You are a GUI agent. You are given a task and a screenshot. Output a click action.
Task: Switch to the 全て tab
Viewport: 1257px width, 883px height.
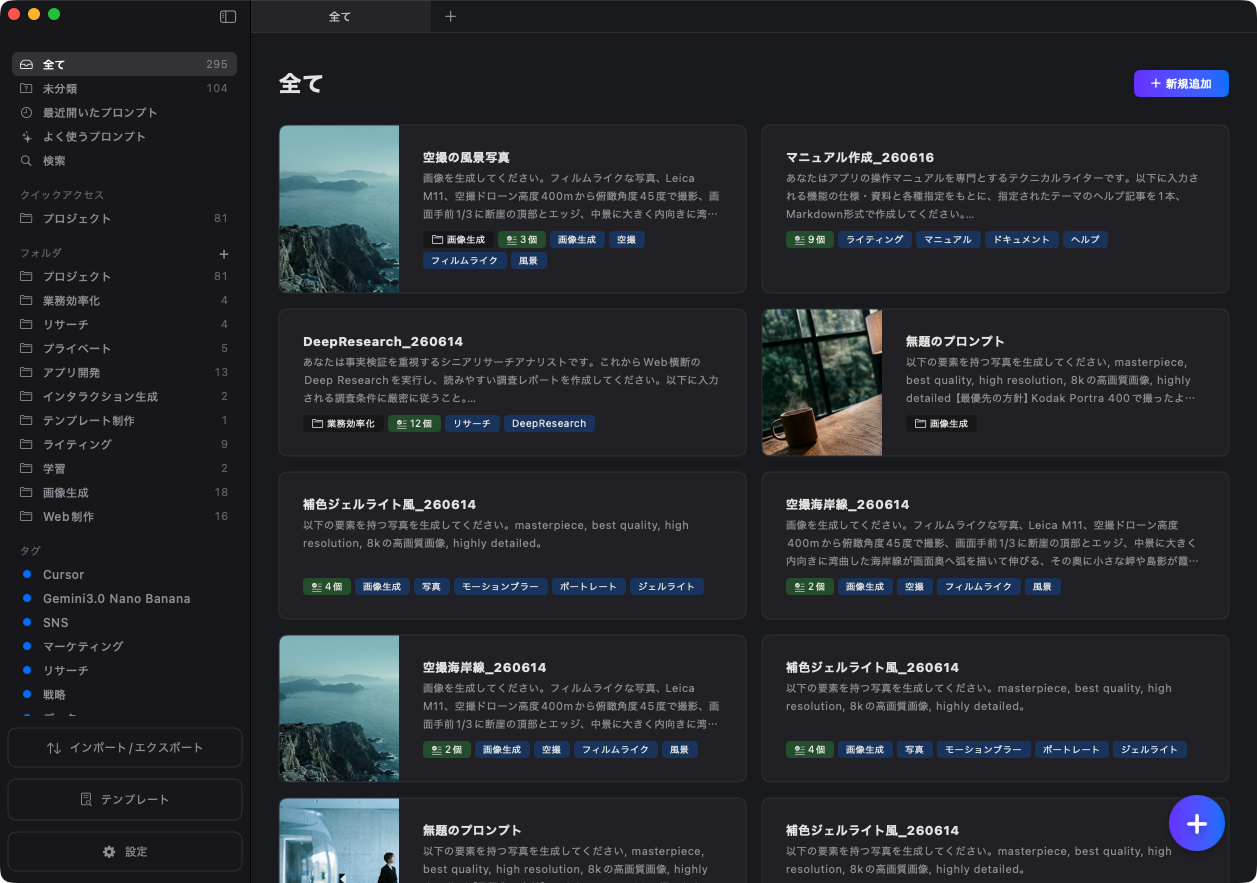coord(340,16)
